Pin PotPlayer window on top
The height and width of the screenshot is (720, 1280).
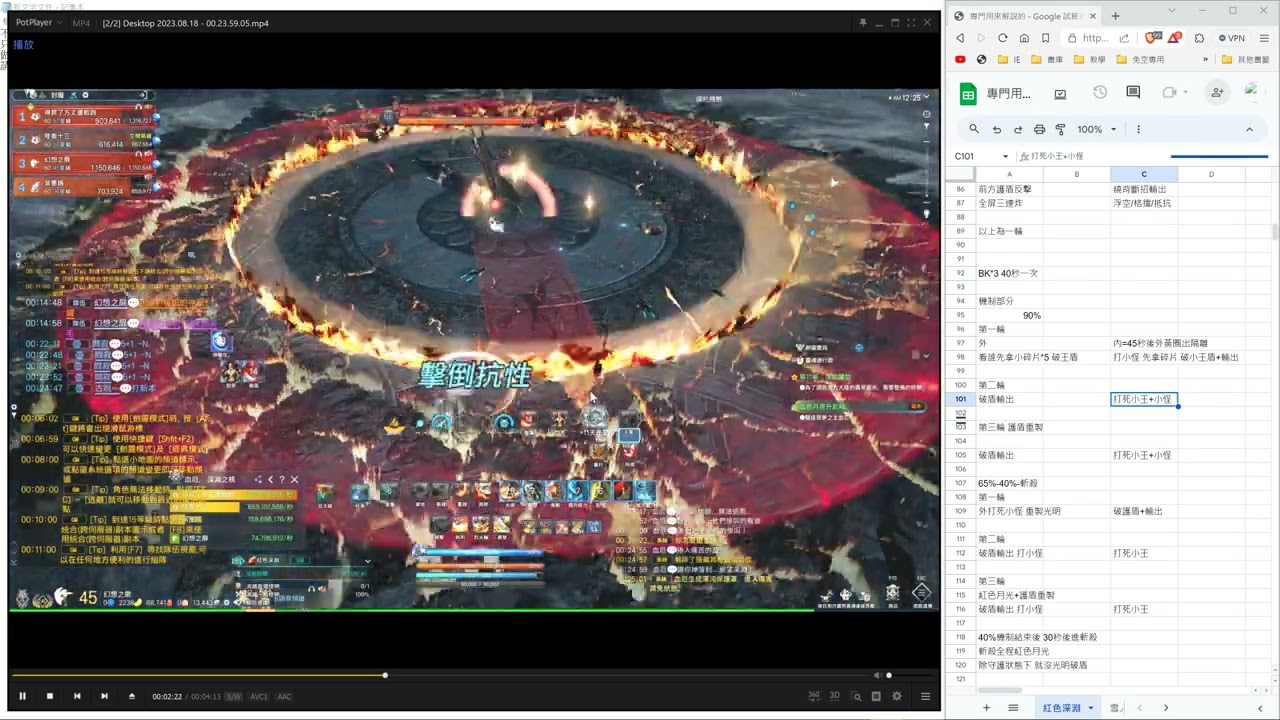click(863, 22)
